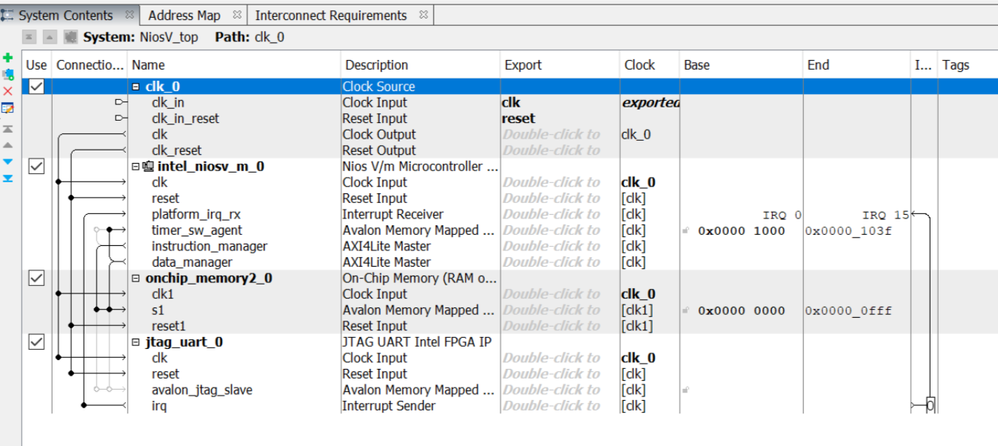Image resolution: width=998 pixels, height=446 pixels.
Task: Toggle Use checkbox for onchip_memory2_0
Action: (36, 278)
